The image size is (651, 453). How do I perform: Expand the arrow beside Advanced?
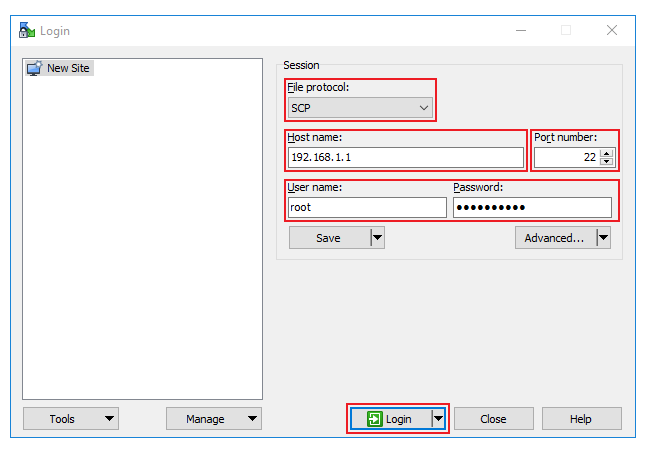click(603, 238)
